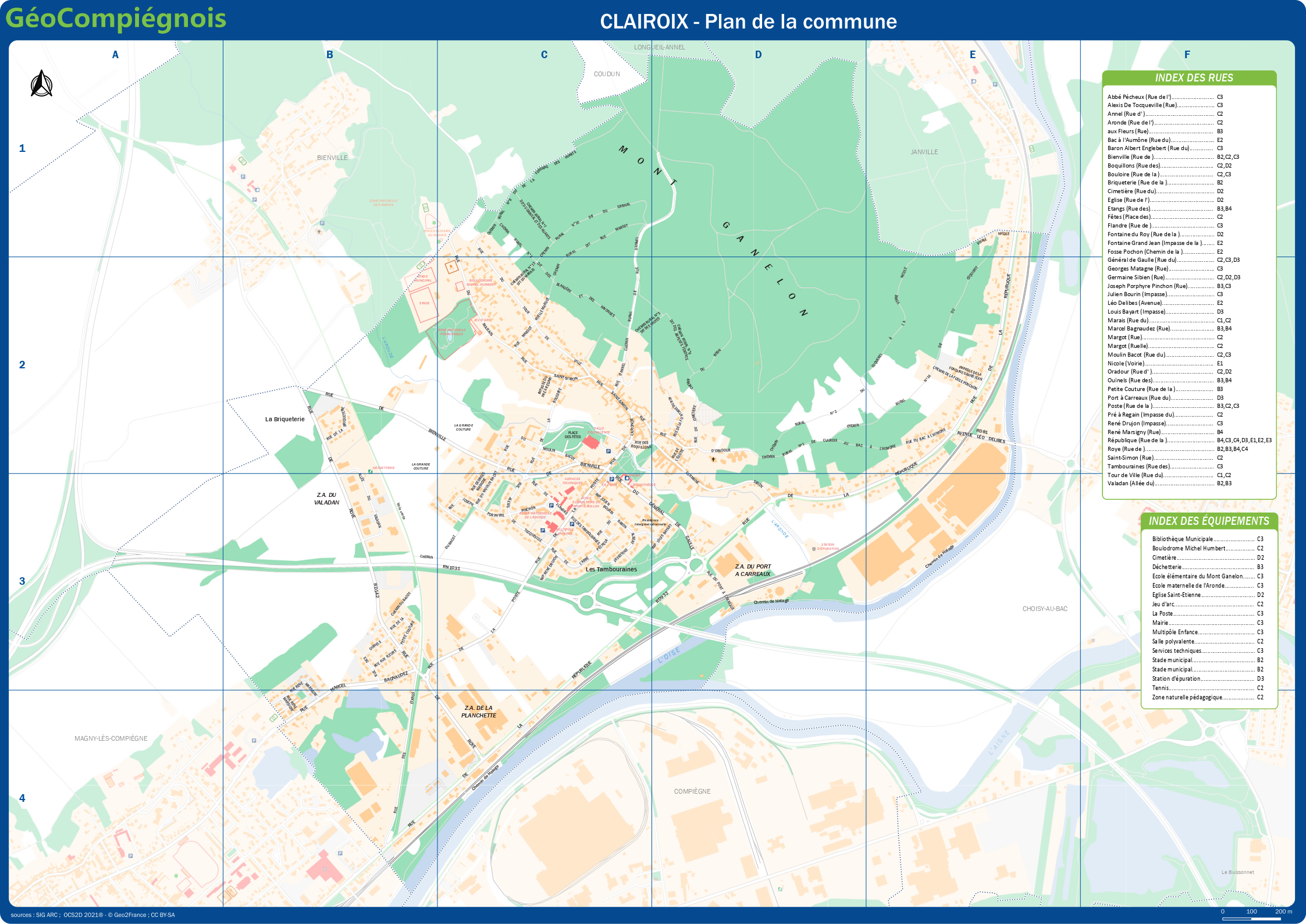The width and height of the screenshot is (1306, 924).
Task: Select grid column header letter C
Action: (x=544, y=55)
